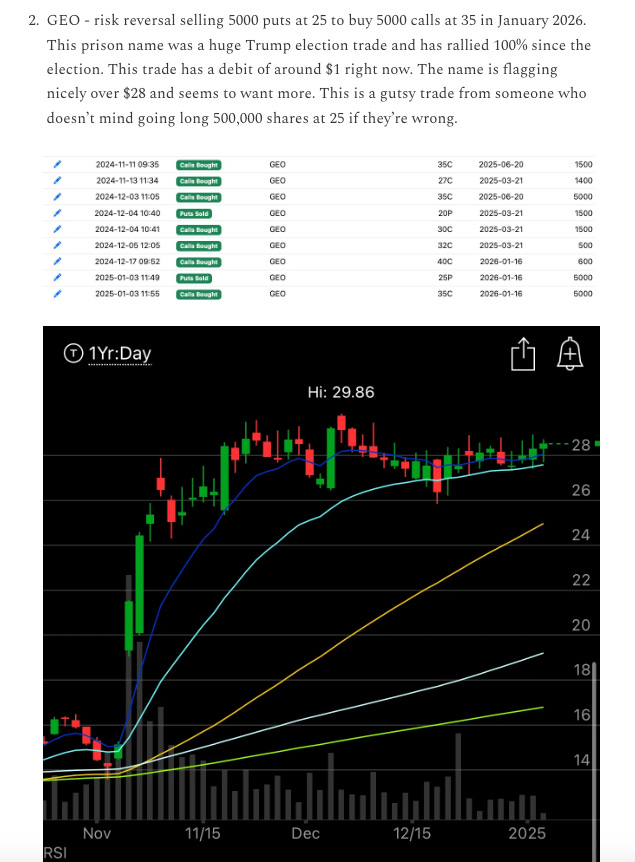635x862 pixels.
Task: Tap the share icon on the chart
Action: [x=523, y=354]
